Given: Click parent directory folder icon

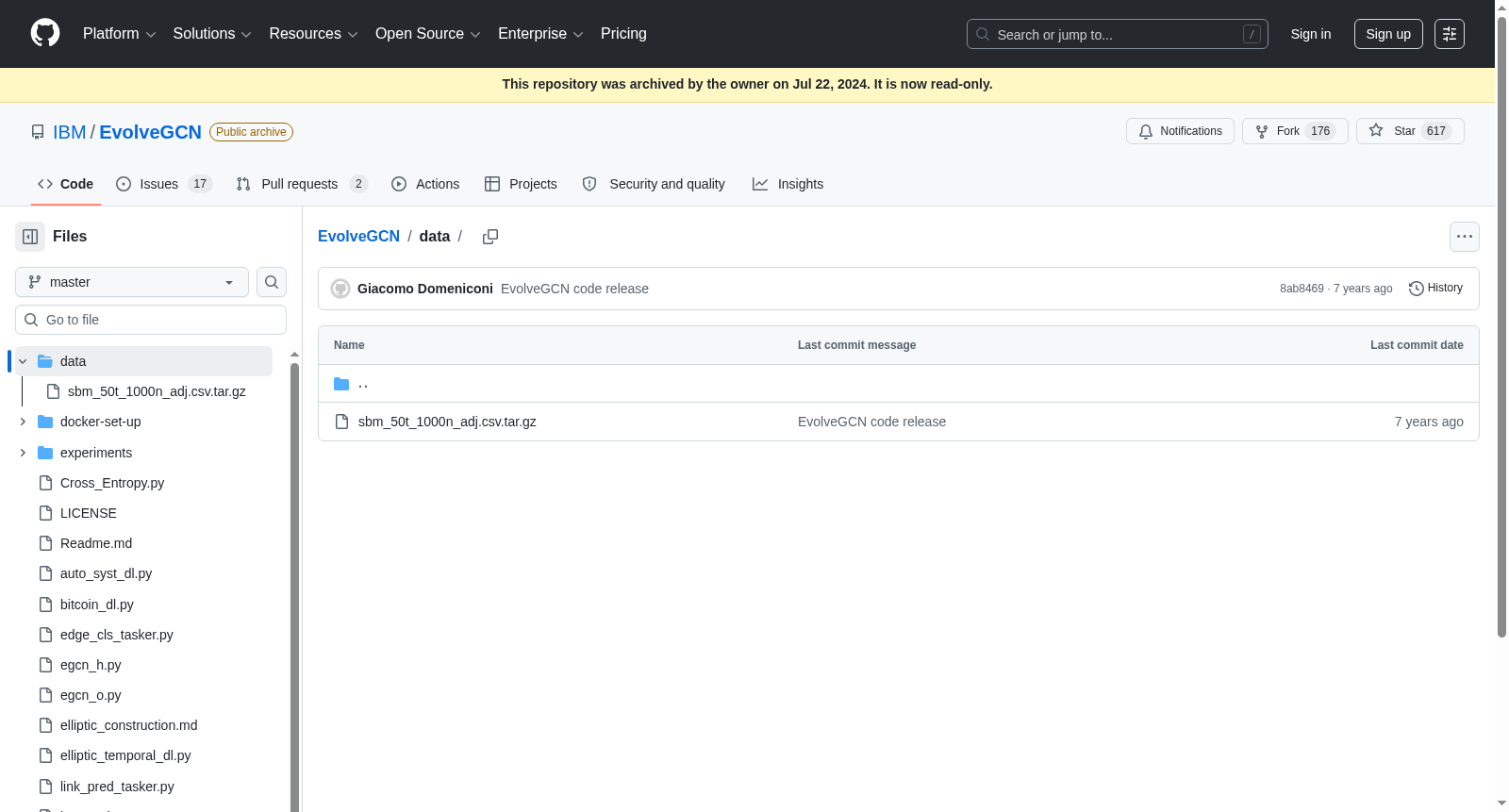Looking at the screenshot, I should tap(341, 384).
